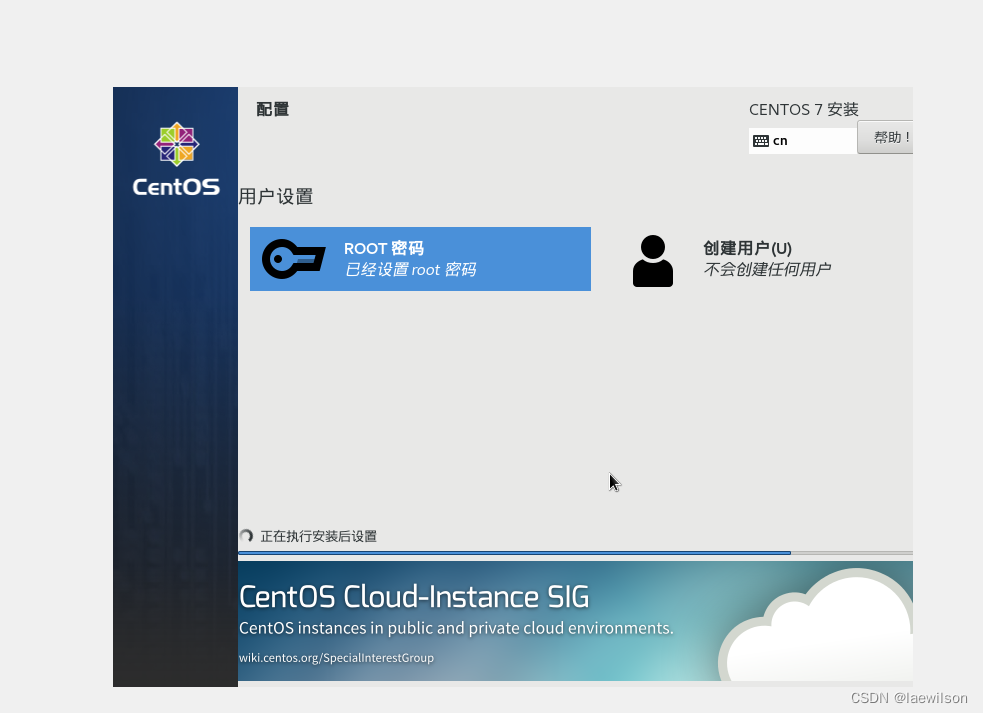Open 创建用户(U) setting

click(x=732, y=260)
